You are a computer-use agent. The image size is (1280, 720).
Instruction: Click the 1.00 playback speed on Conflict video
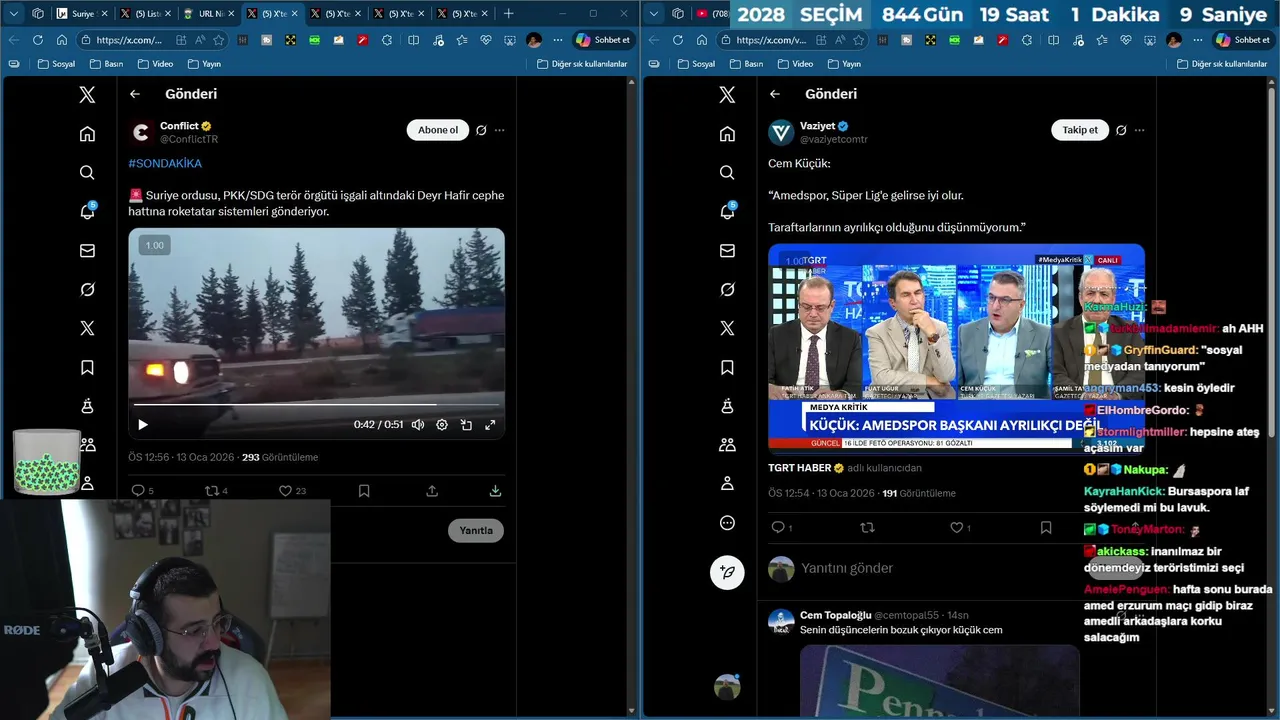point(154,245)
